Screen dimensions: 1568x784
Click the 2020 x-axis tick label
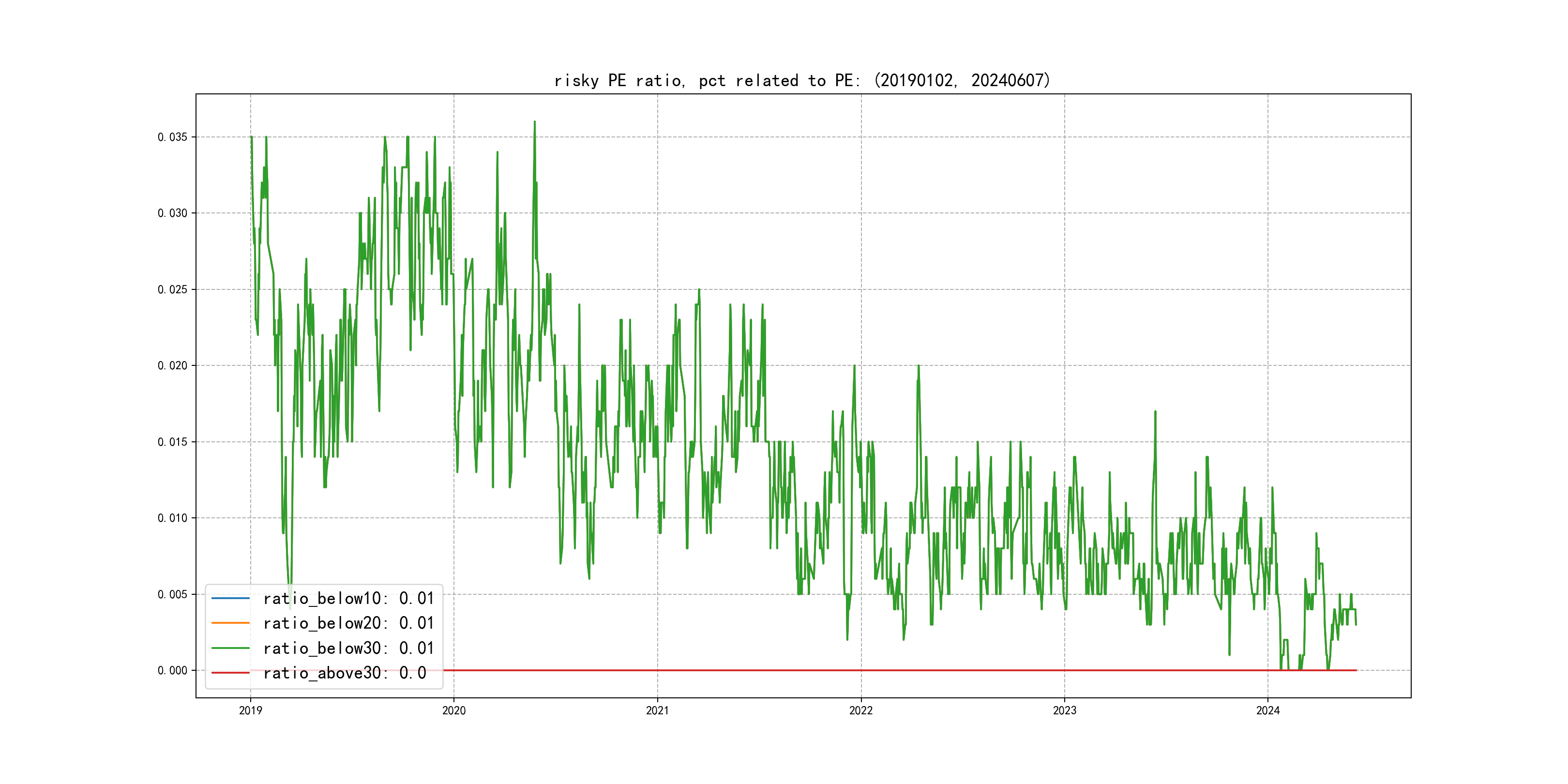[453, 710]
